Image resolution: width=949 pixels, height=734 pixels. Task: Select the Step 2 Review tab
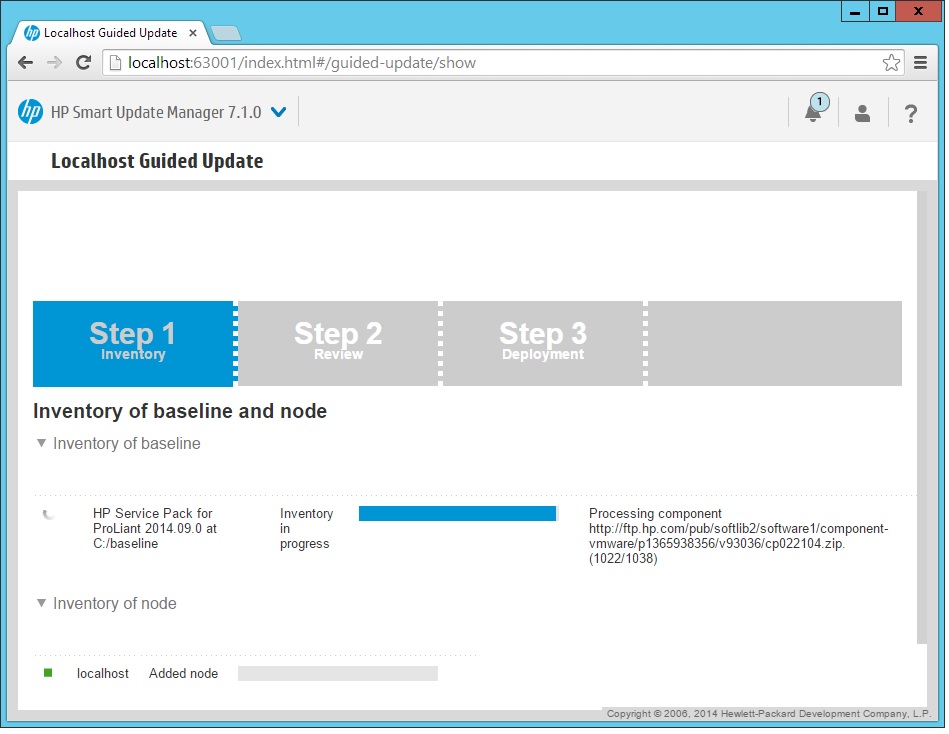point(338,343)
